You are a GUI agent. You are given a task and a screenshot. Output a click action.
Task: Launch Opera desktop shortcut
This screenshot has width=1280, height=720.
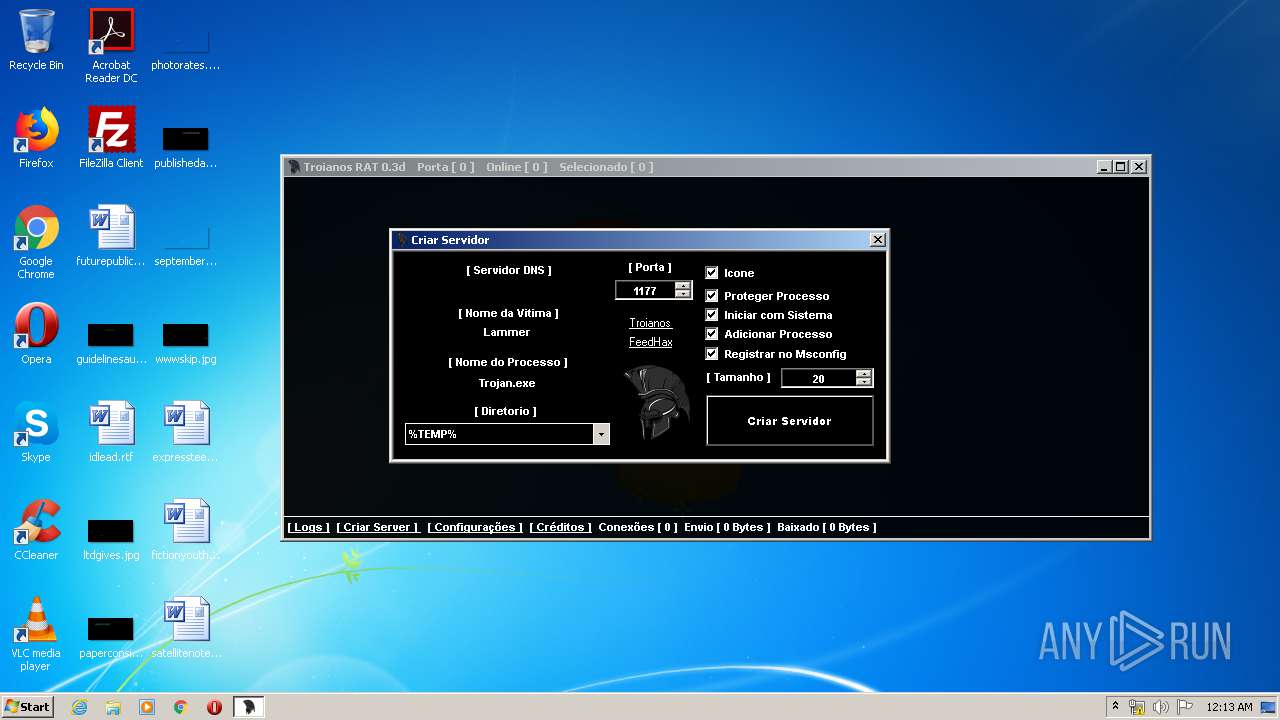[x=36, y=334]
